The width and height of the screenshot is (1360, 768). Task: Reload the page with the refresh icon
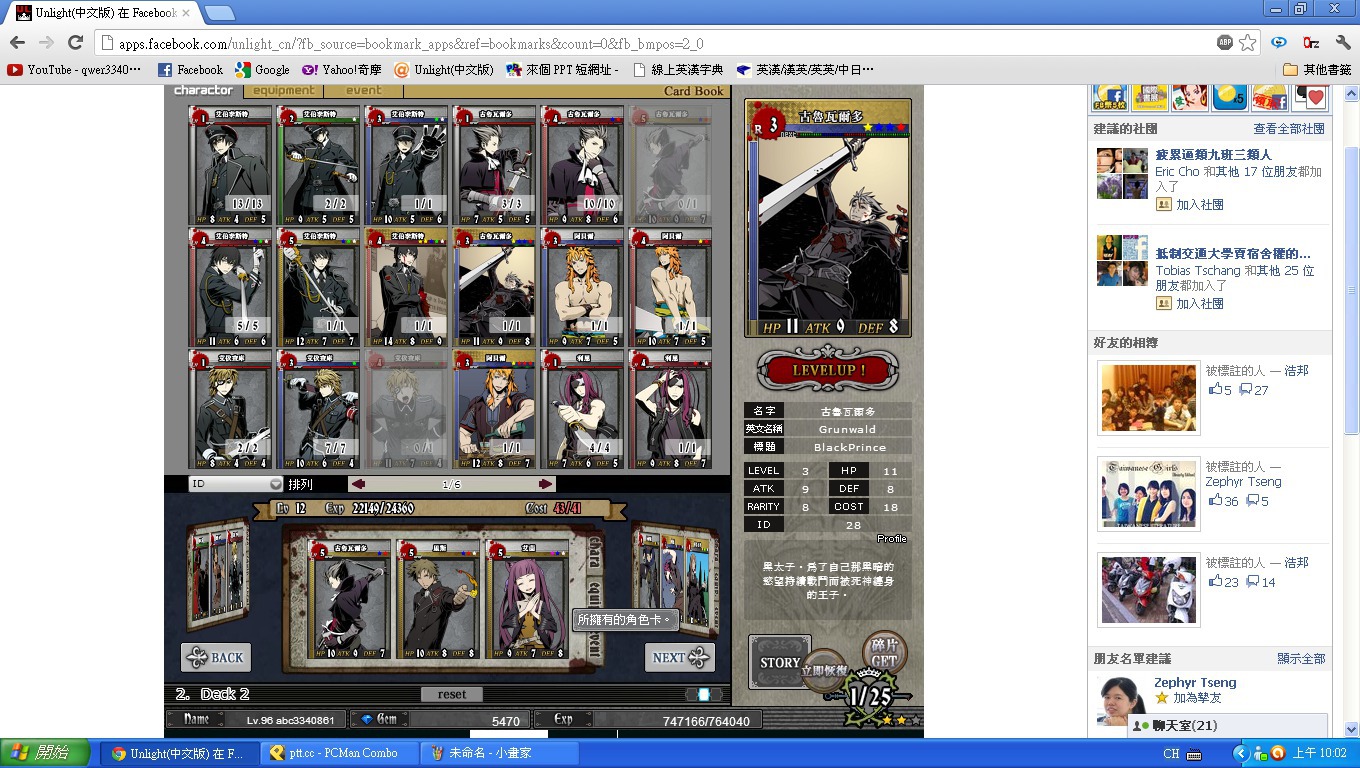click(x=75, y=43)
